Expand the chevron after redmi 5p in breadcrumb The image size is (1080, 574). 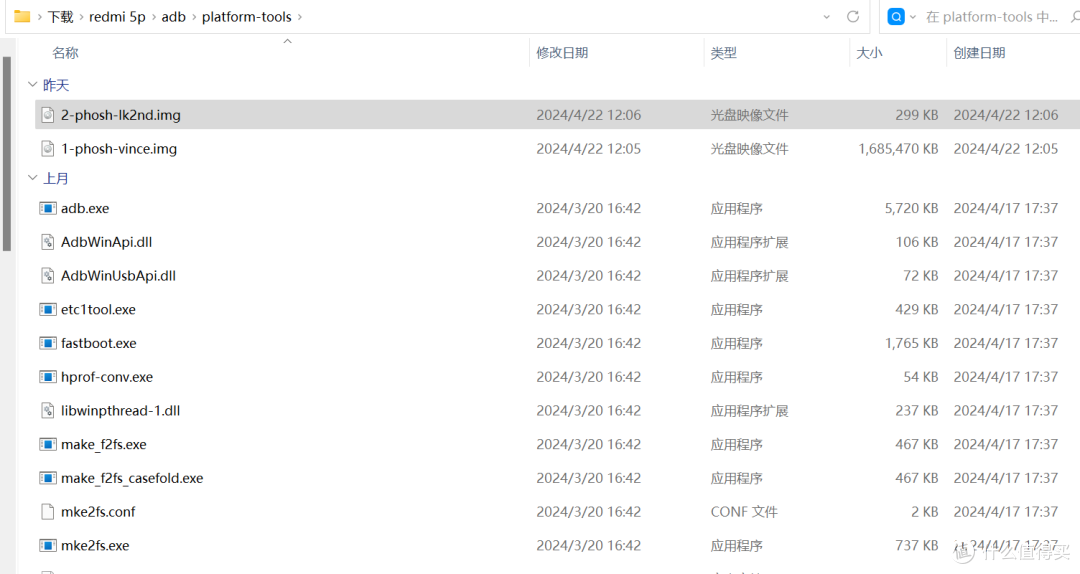(154, 17)
